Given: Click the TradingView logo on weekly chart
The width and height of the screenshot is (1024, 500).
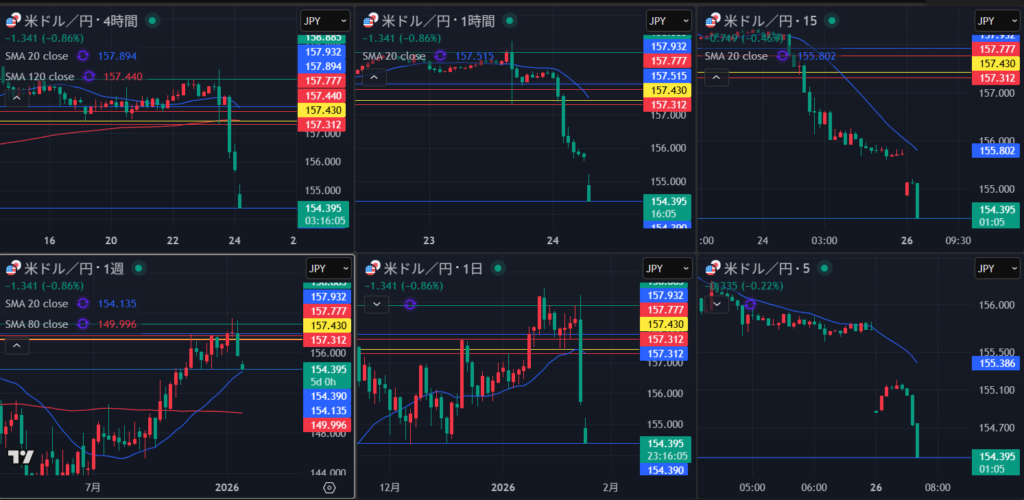Looking at the screenshot, I should 19,457.
